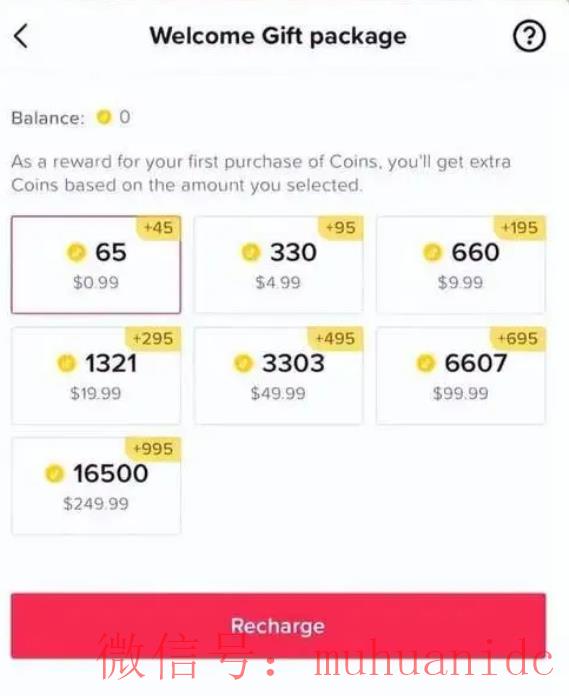Tap the coin icon on the 65 package
The image size is (569, 696).
76,253
